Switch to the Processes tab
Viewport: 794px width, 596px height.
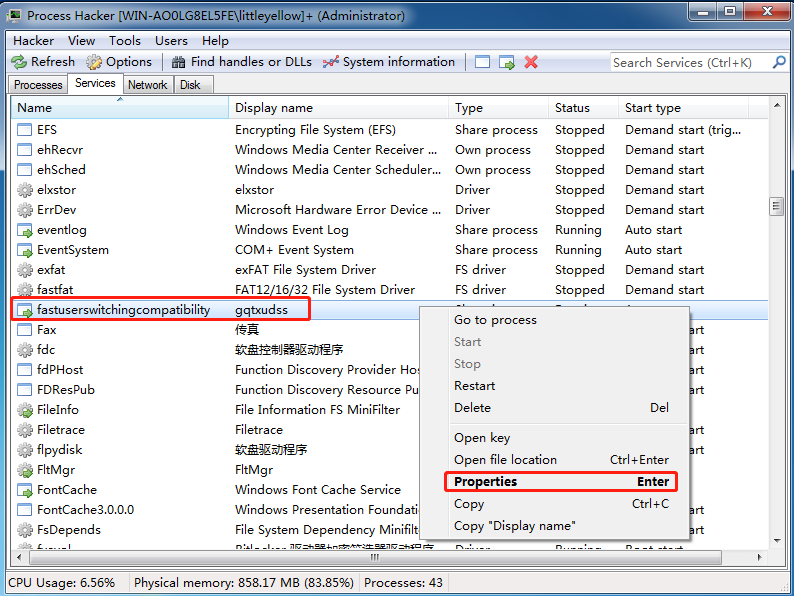tap(38, 85)
